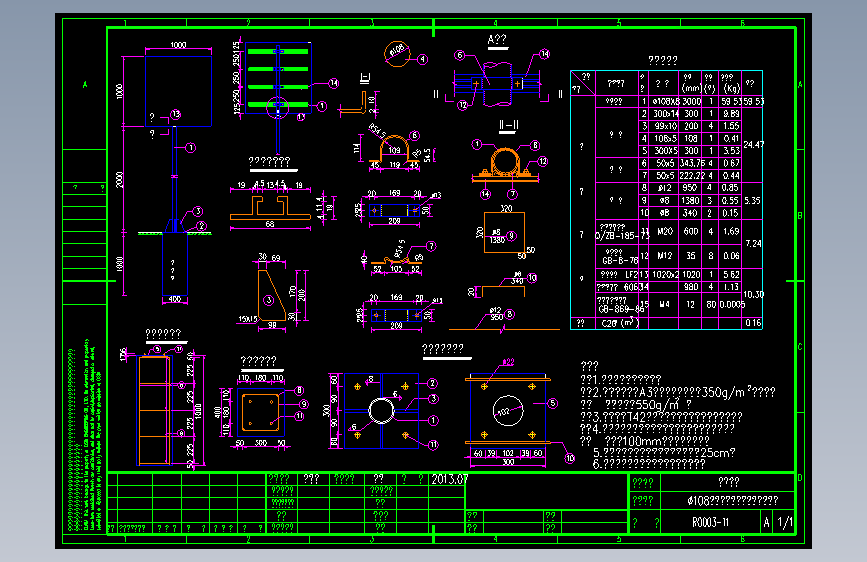Screen dimensions: 867x562
Task: Click the note line containing T42
Action: [x=661, y=417]
